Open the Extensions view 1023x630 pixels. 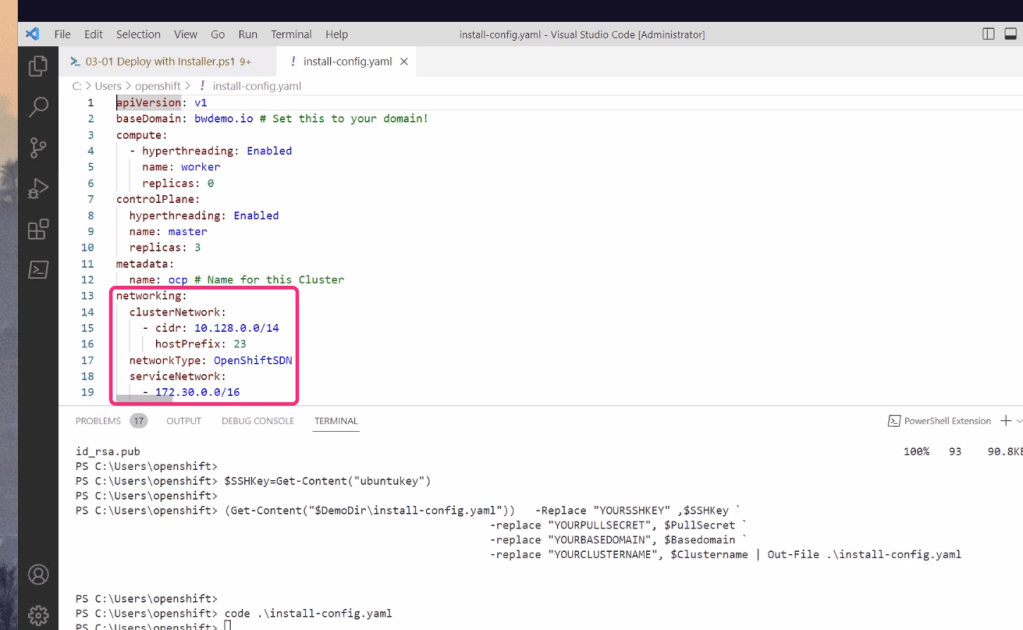(x=38, y=230)
